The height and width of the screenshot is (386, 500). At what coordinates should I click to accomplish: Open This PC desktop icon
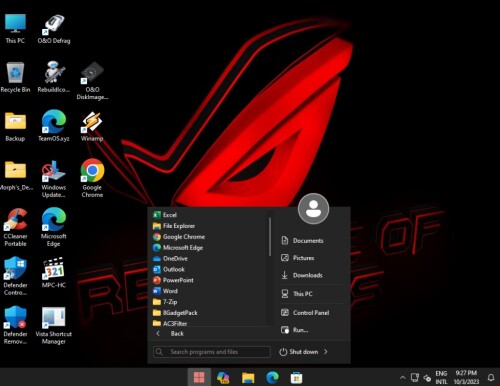[x=15, y=28]
